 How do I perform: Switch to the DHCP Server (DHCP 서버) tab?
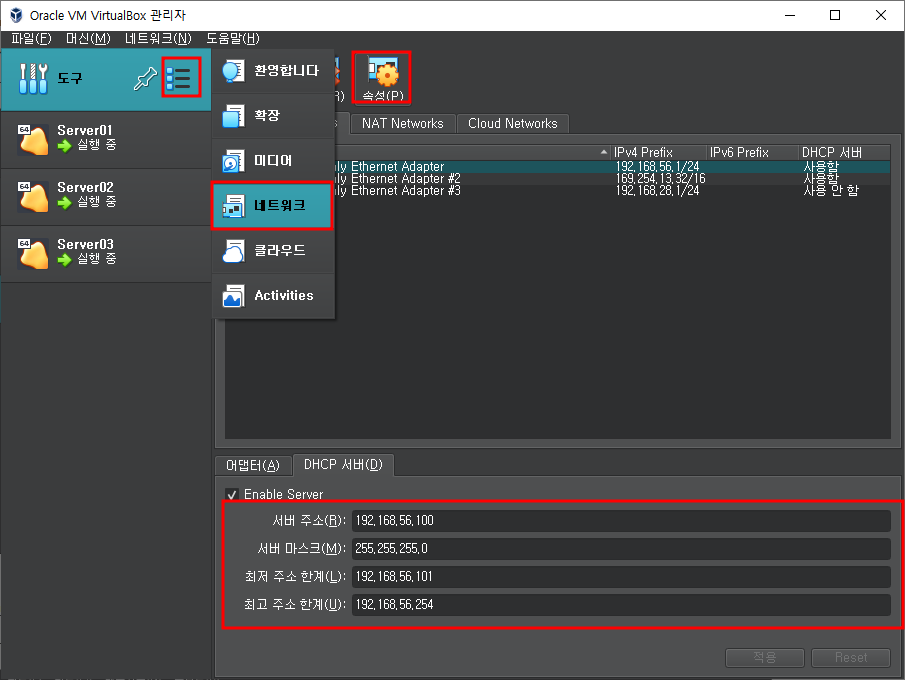343,465
